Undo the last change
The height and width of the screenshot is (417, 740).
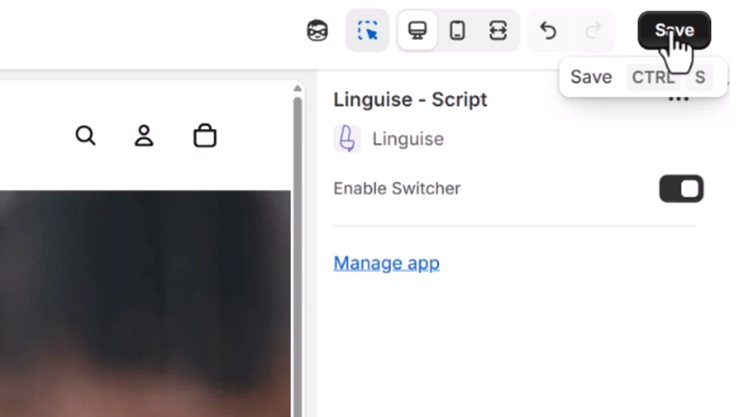click(548, 31)
